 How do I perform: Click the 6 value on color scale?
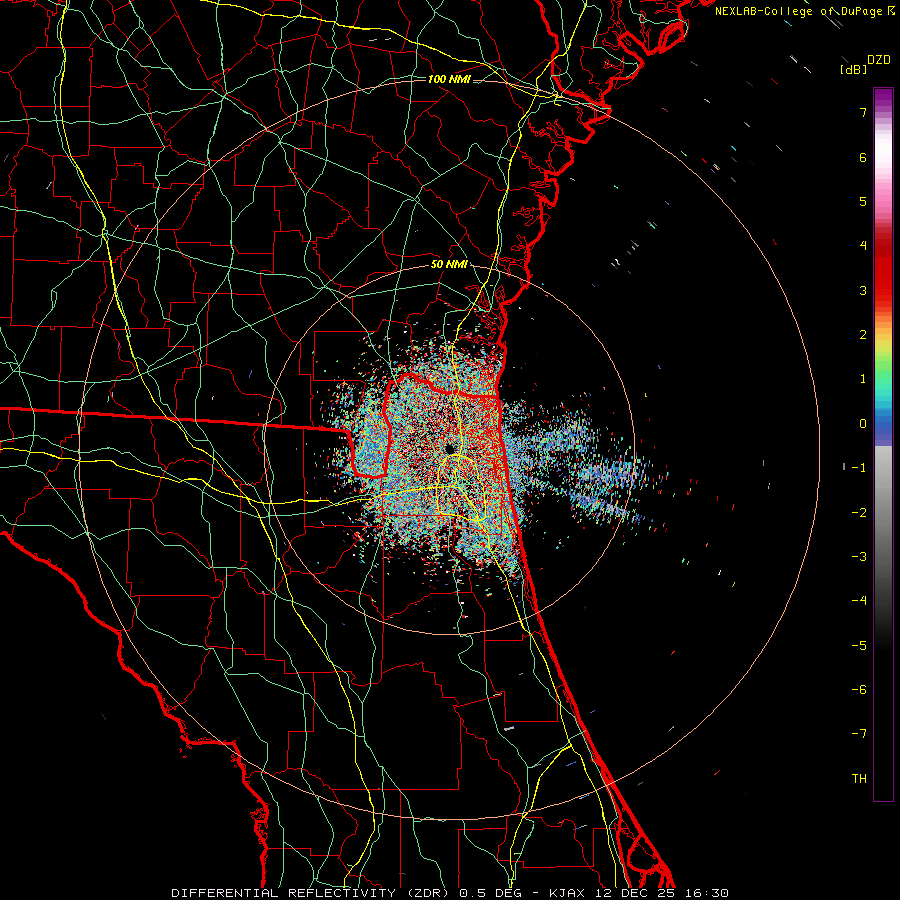[x=863, y=157]
